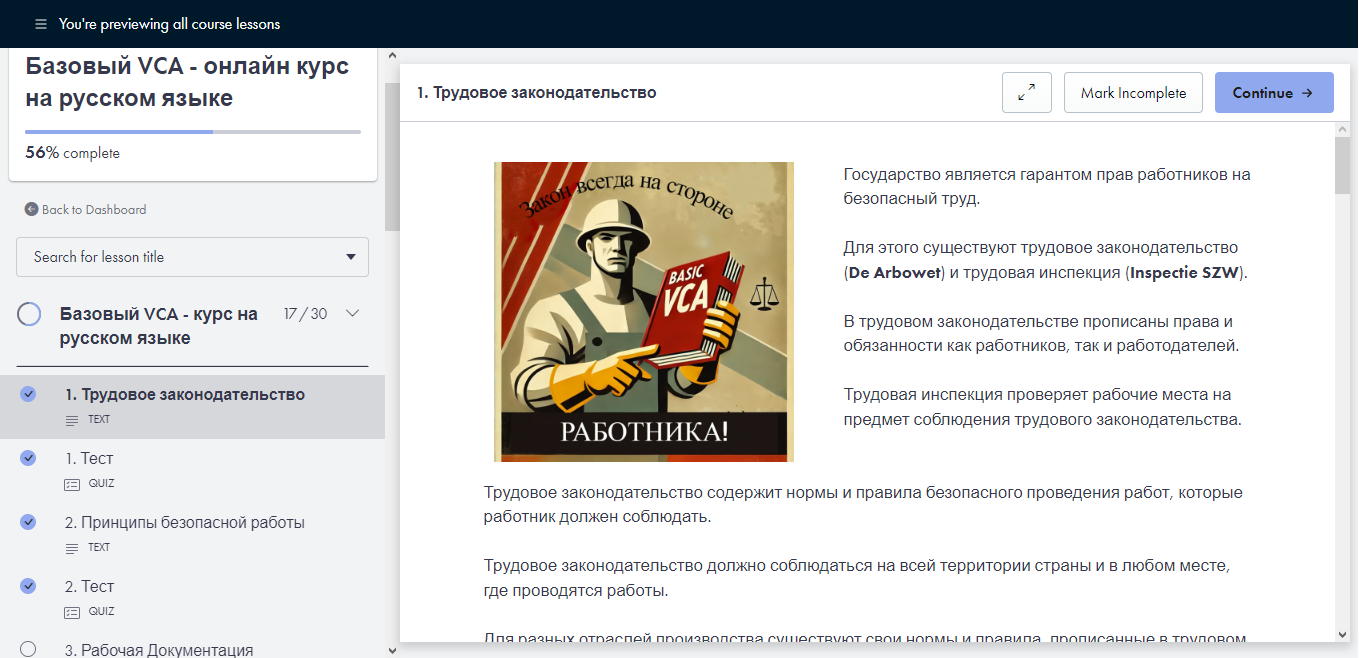Image resolution: width=1366 pixels, height=658 pixels.
Task: Toggle empty circle for 3. Рабочая Документация
Action: point(28,649)
